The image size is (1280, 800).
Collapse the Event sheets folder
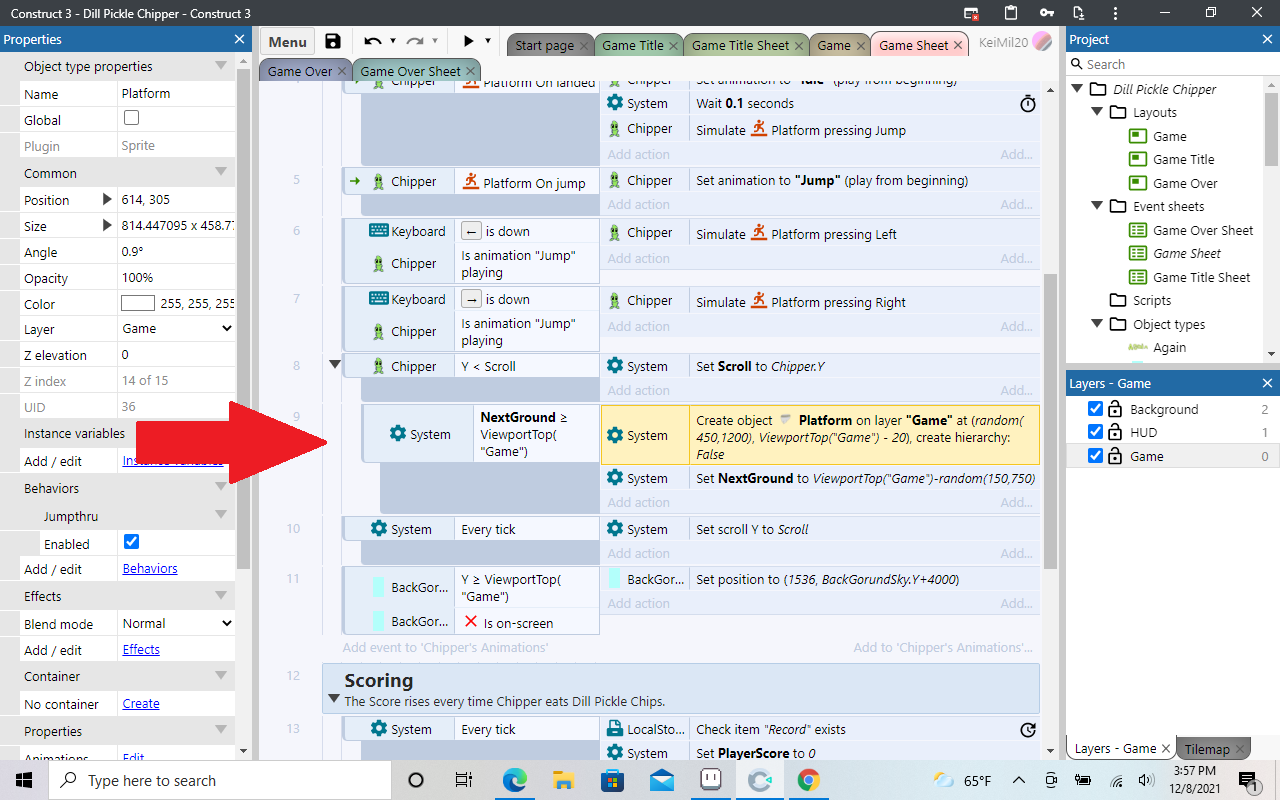[x=1099, y=206]
